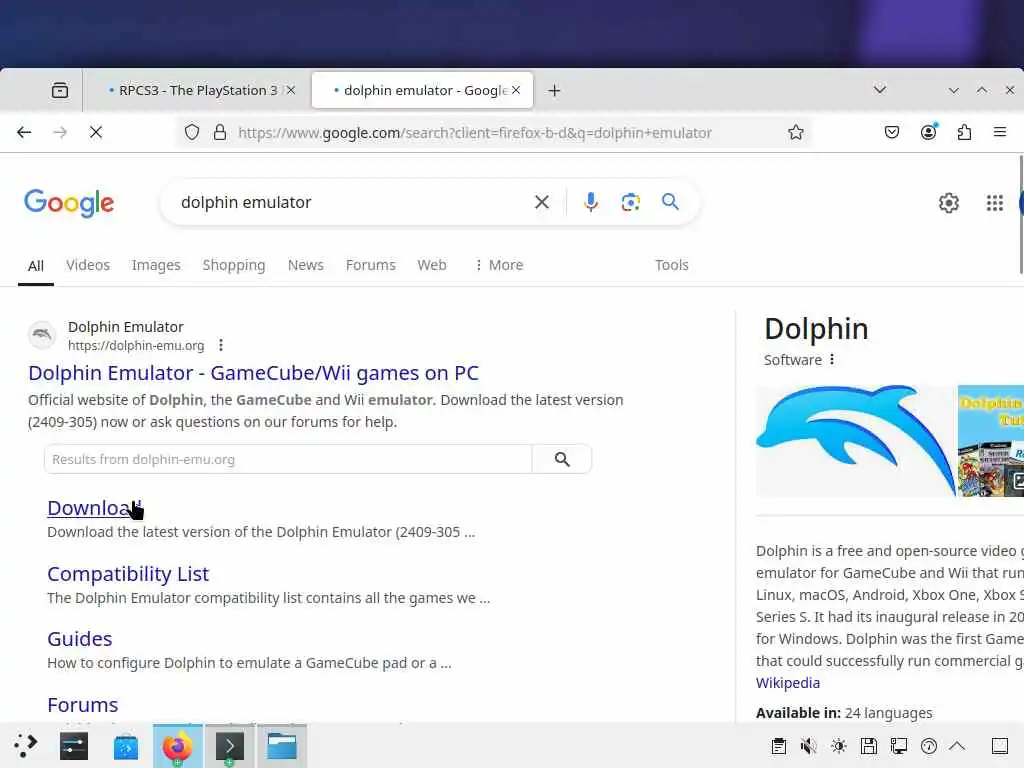Screen dimensions: 1024x768
Task: Select the dolphin emulator - Google tab
Action: point(421,90)
